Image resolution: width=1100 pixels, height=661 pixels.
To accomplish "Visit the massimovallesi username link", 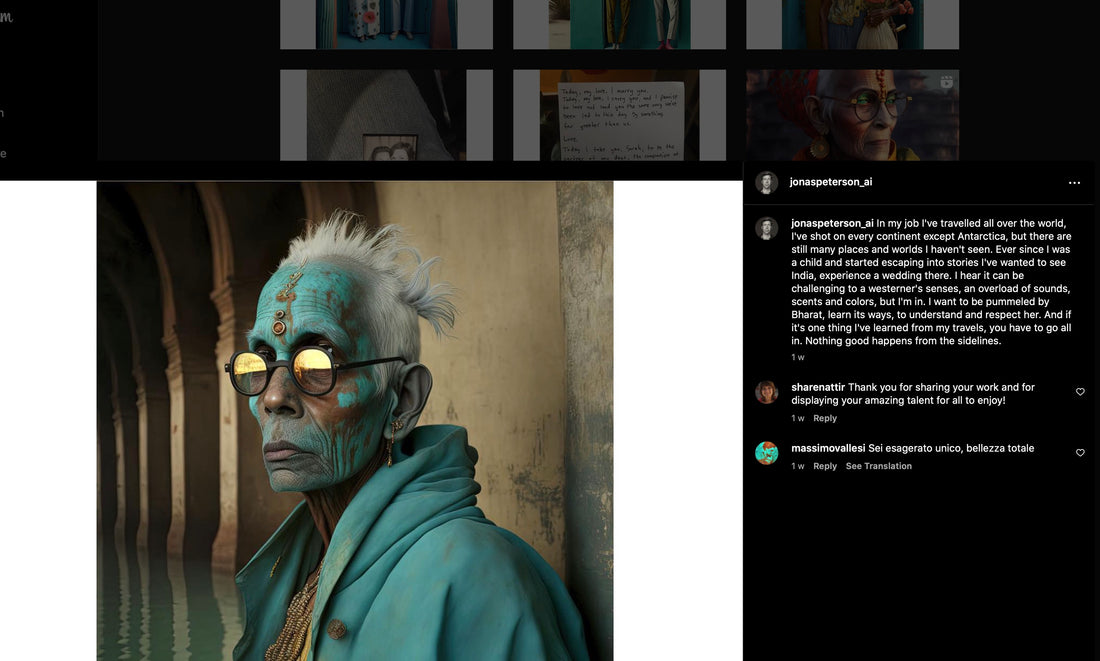I will pos(828,448).
